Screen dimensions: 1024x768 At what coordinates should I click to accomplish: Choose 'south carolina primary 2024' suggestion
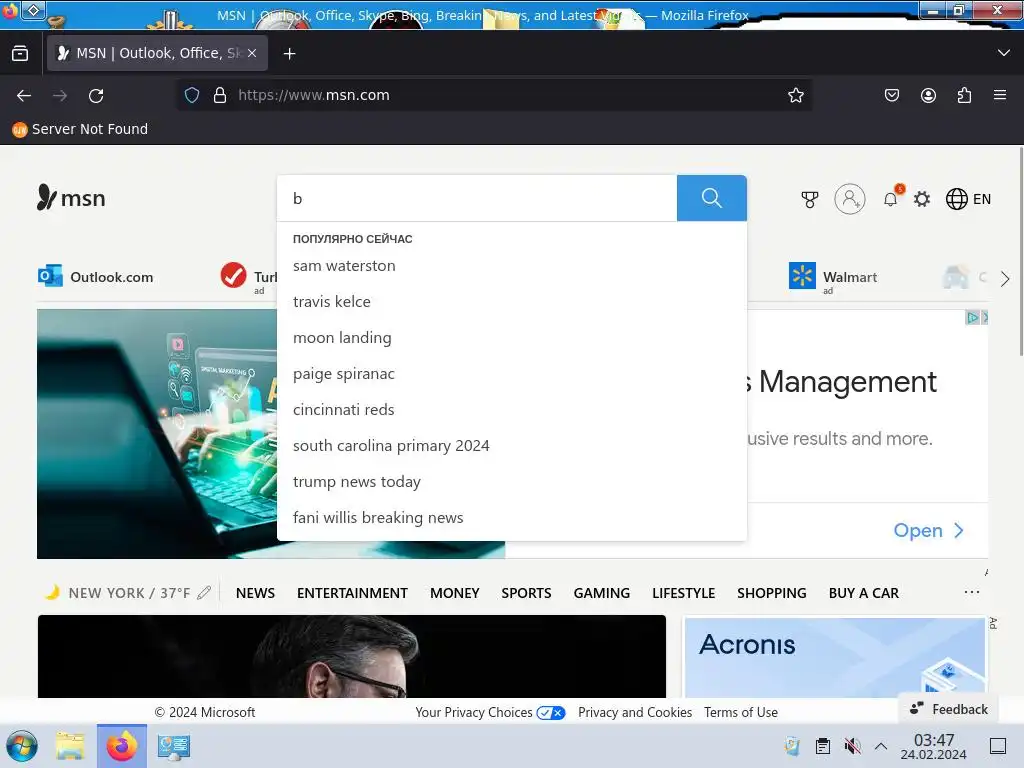tap(511, 445)
